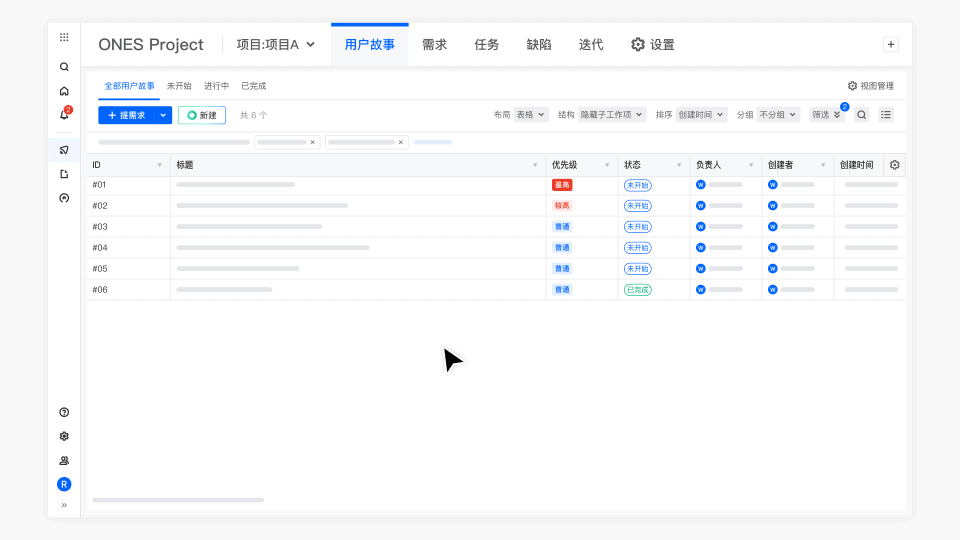This screenshot has width=960, height=540.
Task: Click the sidebar search icon
Action: point(64,67)
